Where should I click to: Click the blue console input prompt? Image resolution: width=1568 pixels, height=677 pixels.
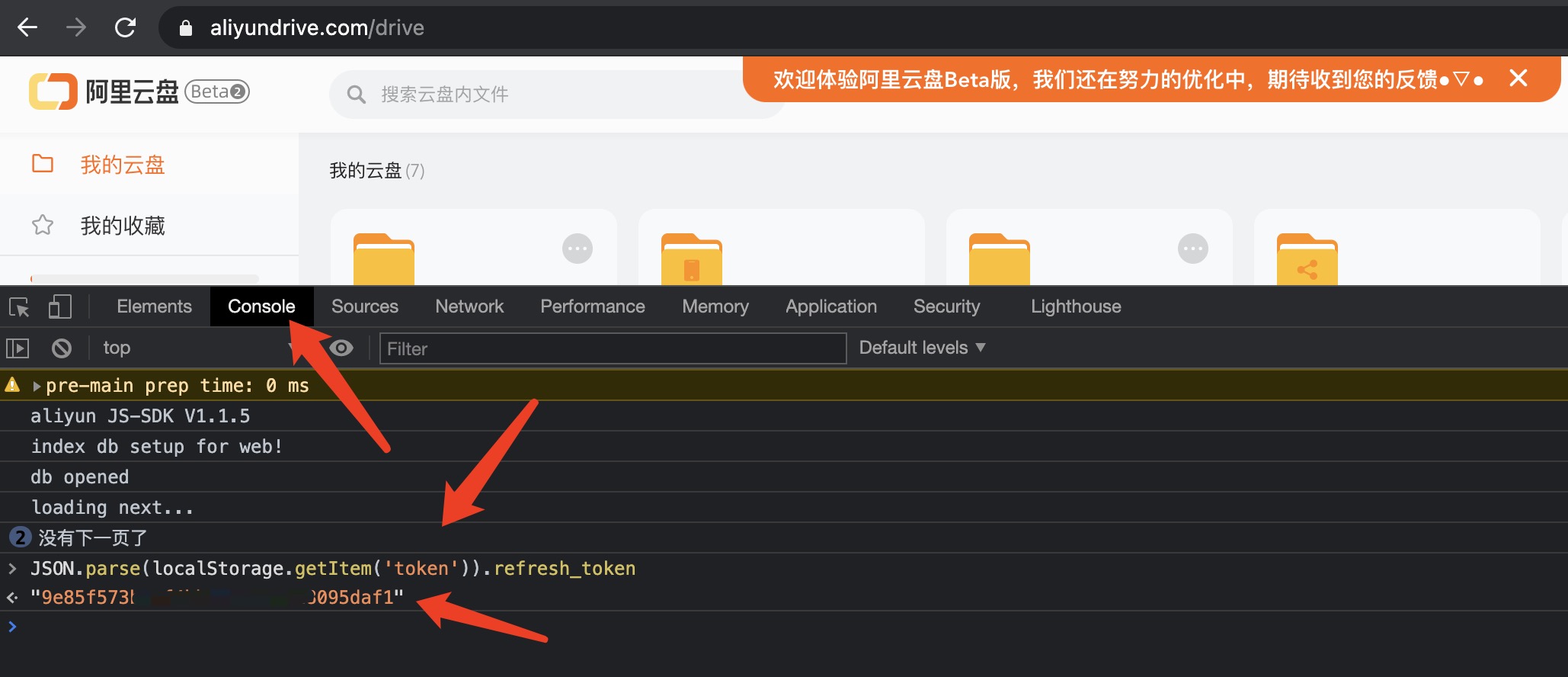[12, 627]
